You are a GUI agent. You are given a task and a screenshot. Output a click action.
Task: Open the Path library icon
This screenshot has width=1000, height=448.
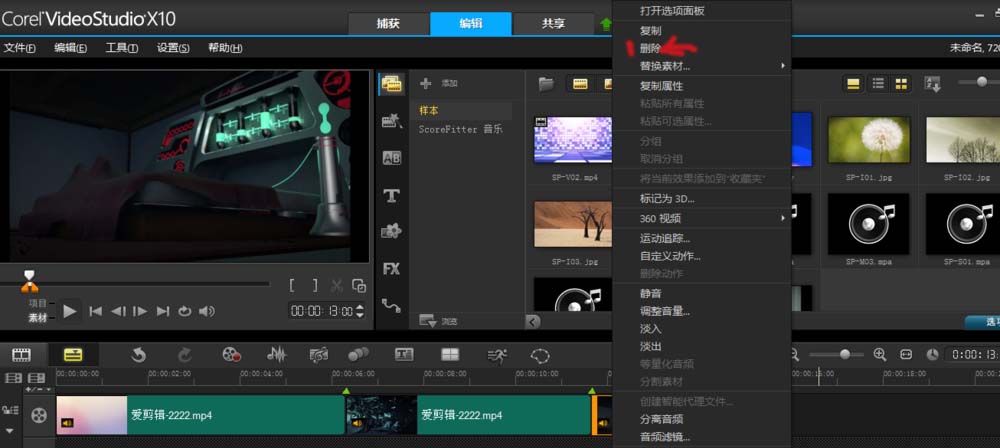tap(392, 306)
